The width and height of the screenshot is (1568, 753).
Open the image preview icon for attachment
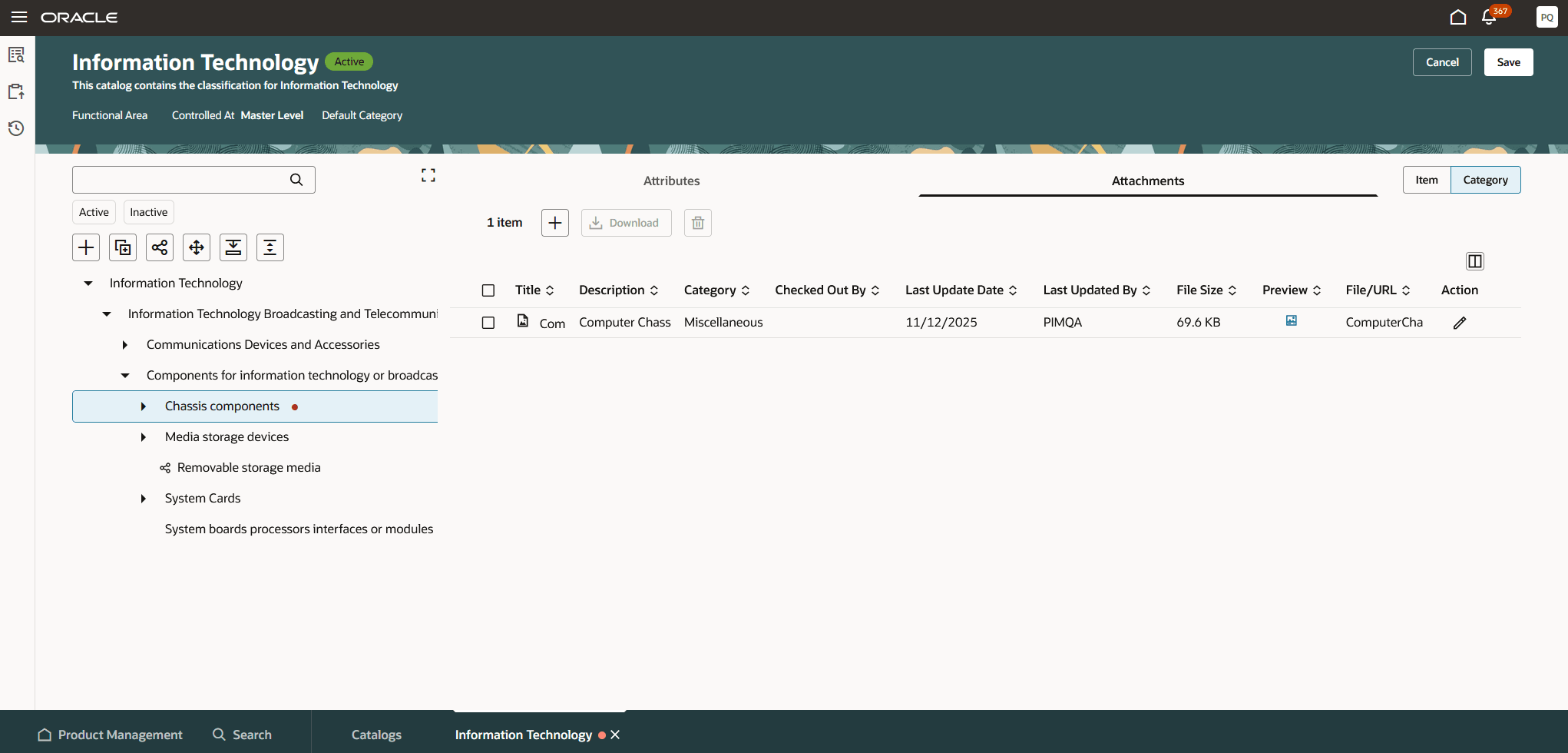(1292, 321)
